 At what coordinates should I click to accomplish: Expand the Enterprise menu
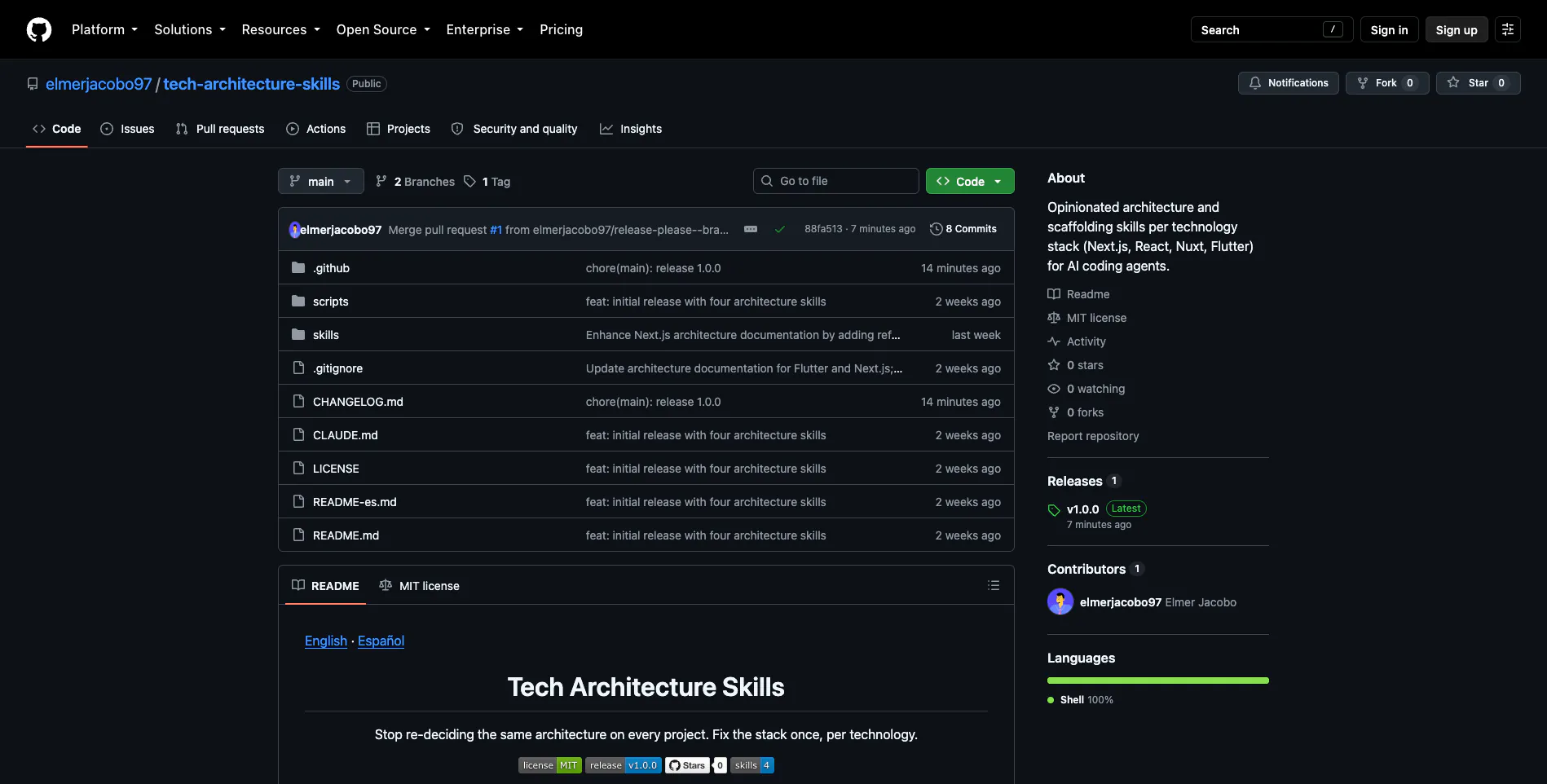[x=485, y=29]
